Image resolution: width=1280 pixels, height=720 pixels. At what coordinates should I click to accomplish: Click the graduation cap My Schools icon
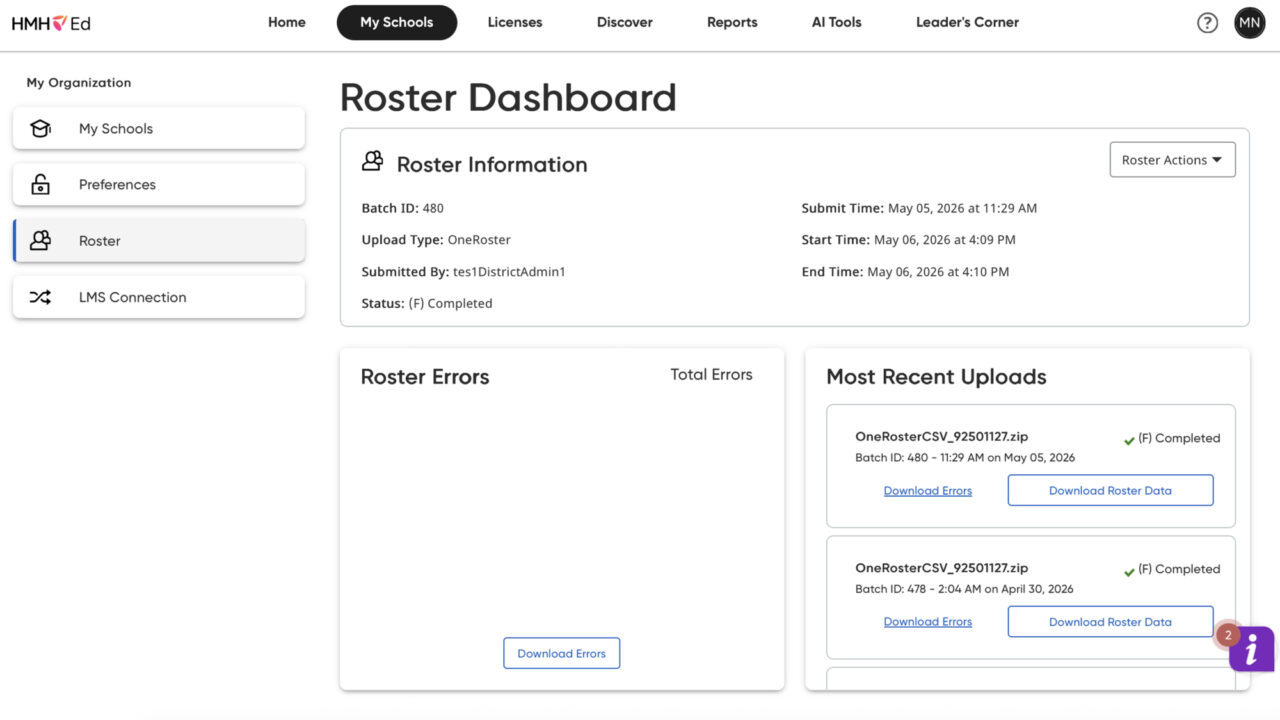point(40,128)
